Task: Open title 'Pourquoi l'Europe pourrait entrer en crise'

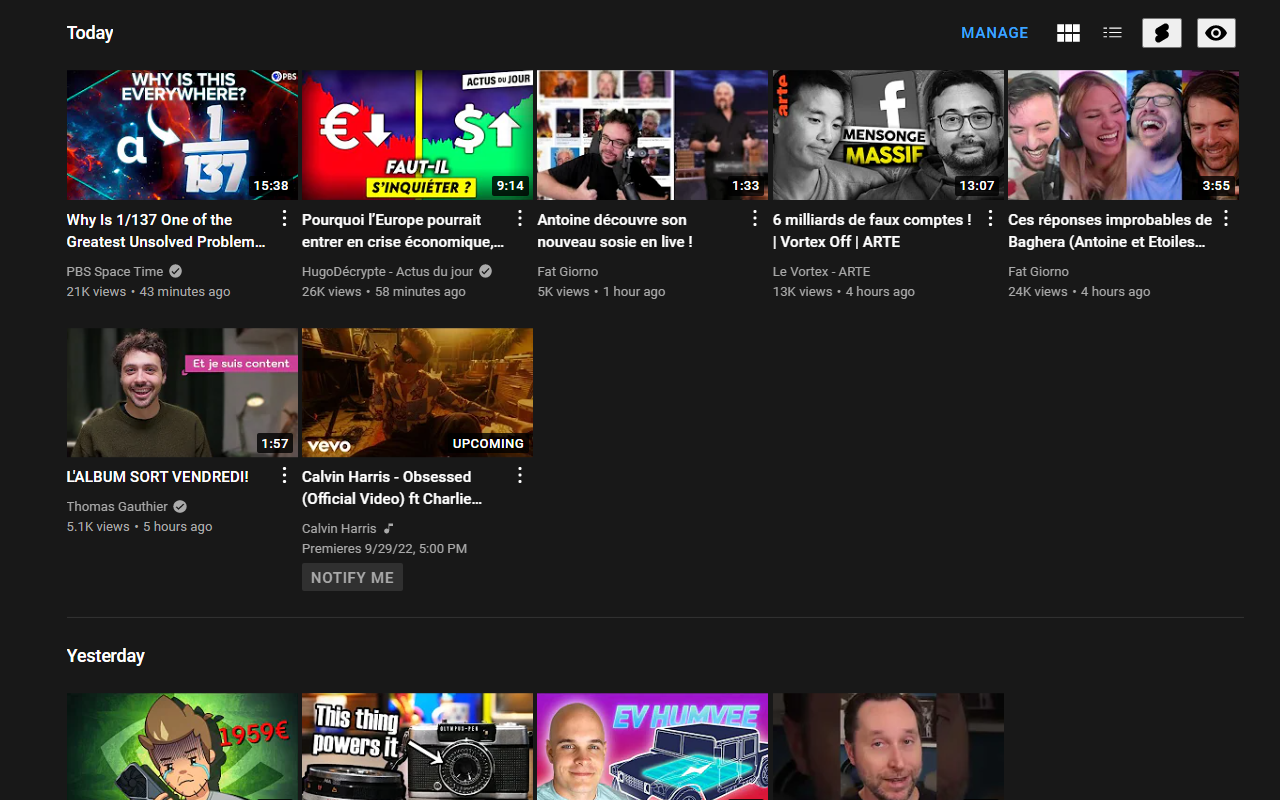Action: tap(403, 231)
